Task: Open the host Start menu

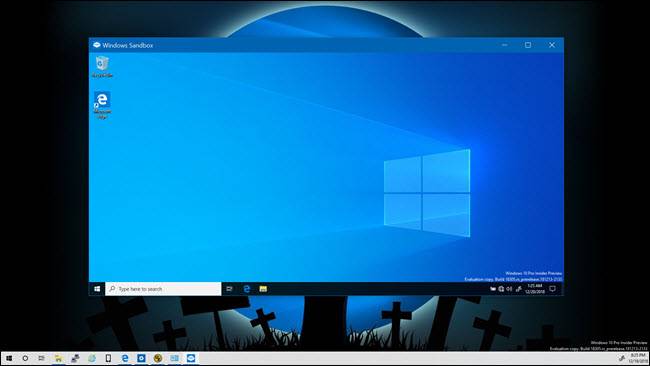Action: click(9, 358)
